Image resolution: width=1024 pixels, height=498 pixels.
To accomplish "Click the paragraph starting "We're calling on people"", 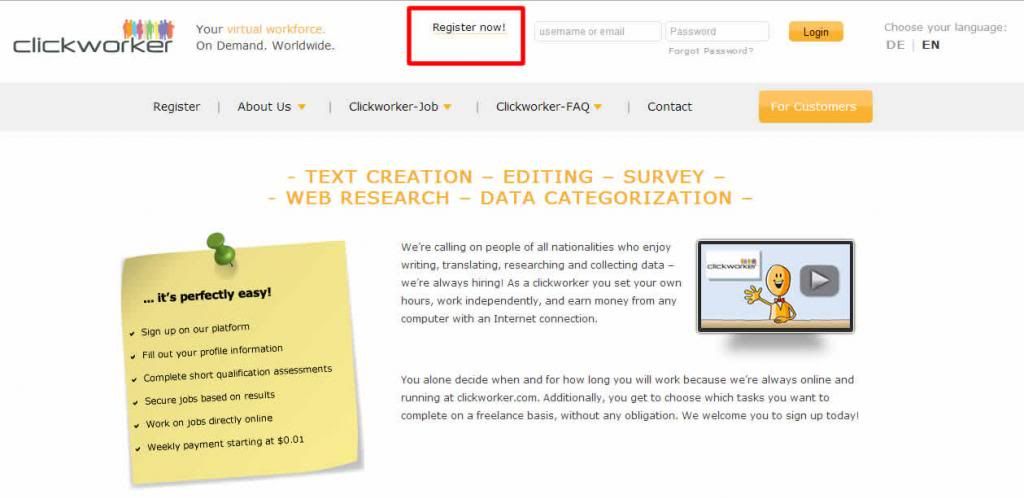I will (541, 283).
